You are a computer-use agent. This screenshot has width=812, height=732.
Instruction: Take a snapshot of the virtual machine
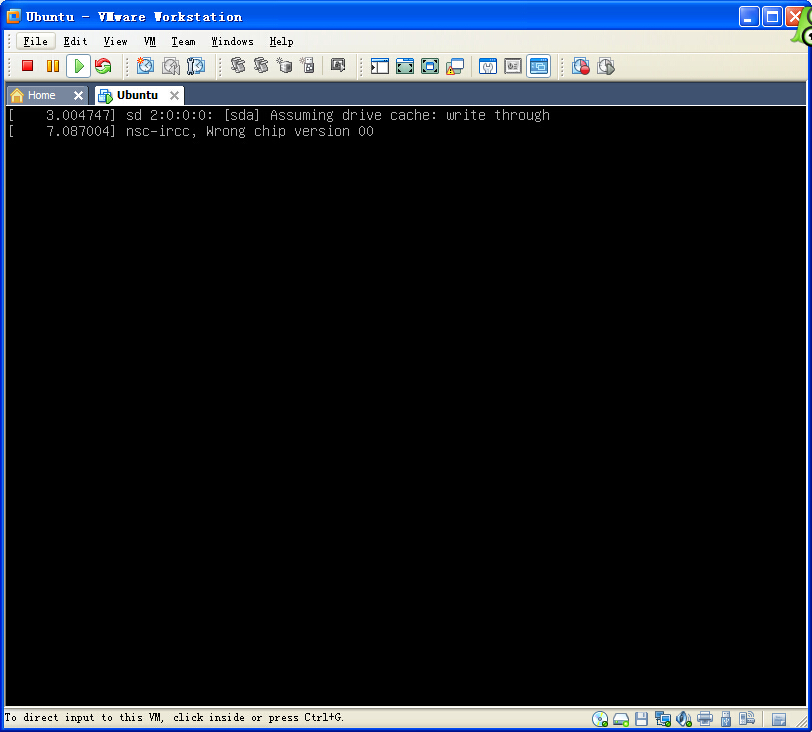tap(146, 66)
